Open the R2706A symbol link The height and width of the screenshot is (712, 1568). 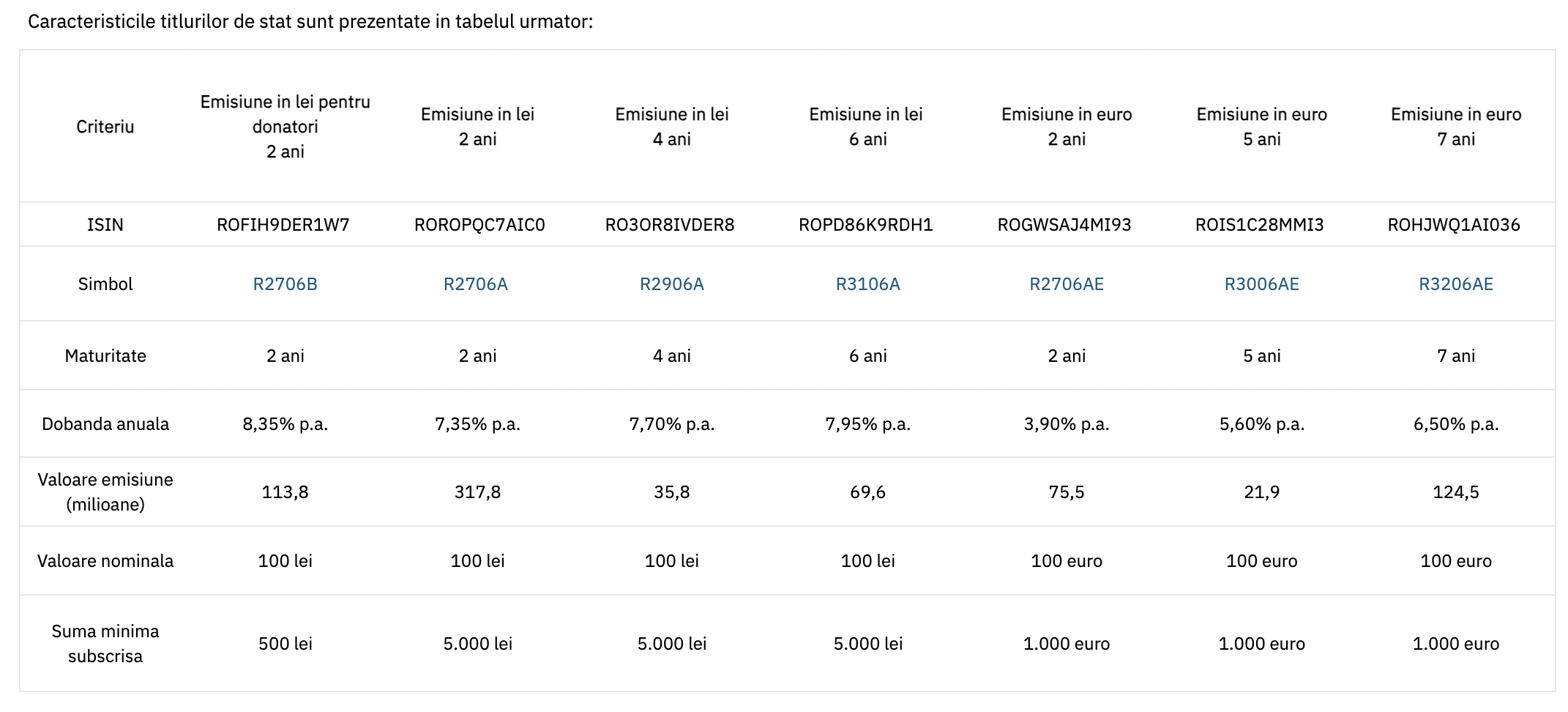475,284
